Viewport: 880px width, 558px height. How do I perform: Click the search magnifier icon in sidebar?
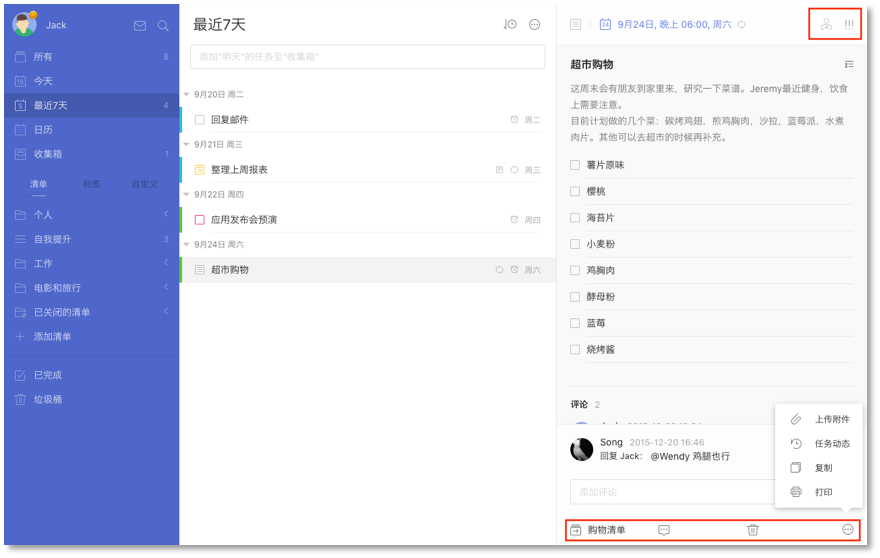163,26
